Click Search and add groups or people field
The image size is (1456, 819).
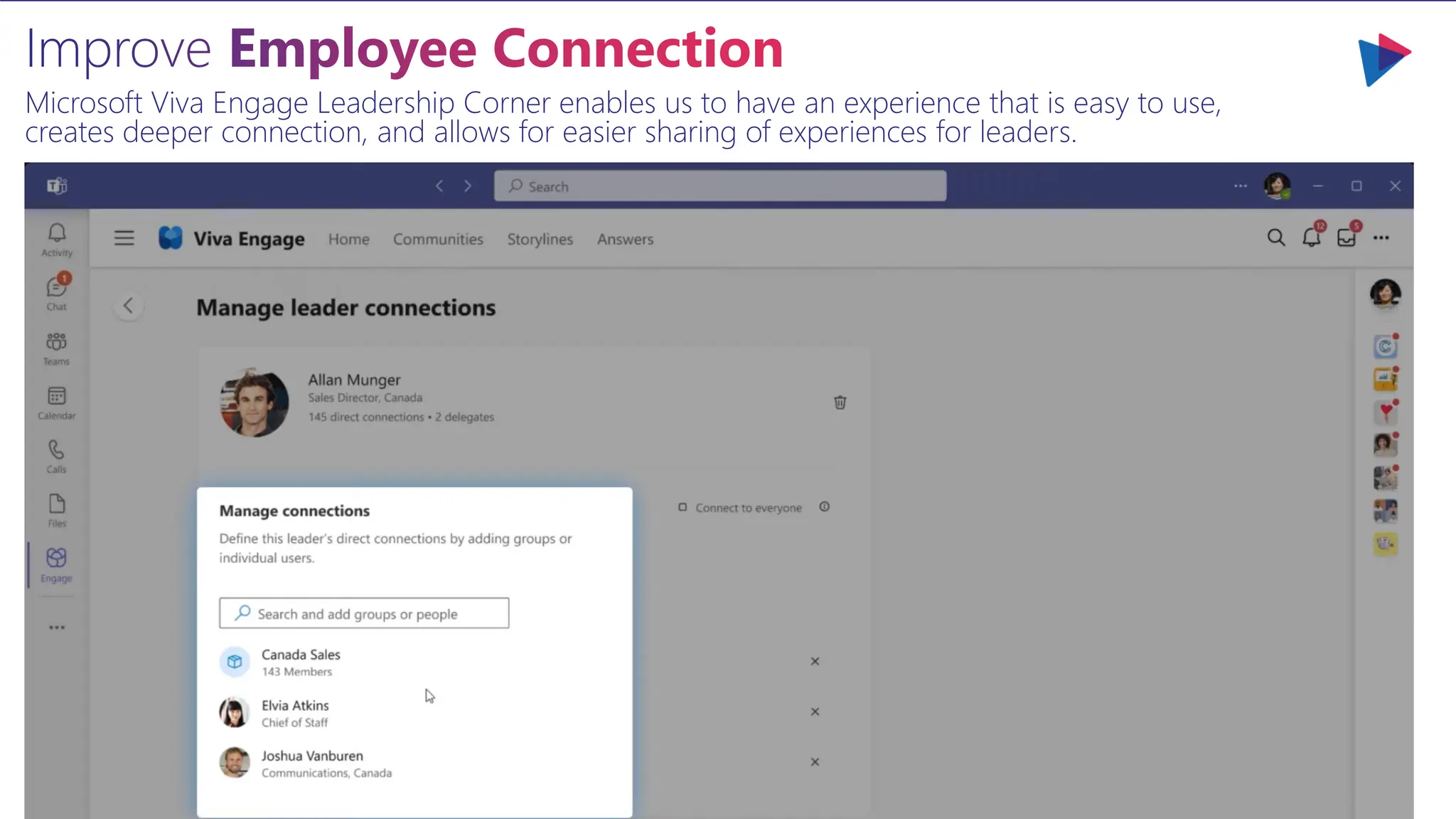[364, 613]
